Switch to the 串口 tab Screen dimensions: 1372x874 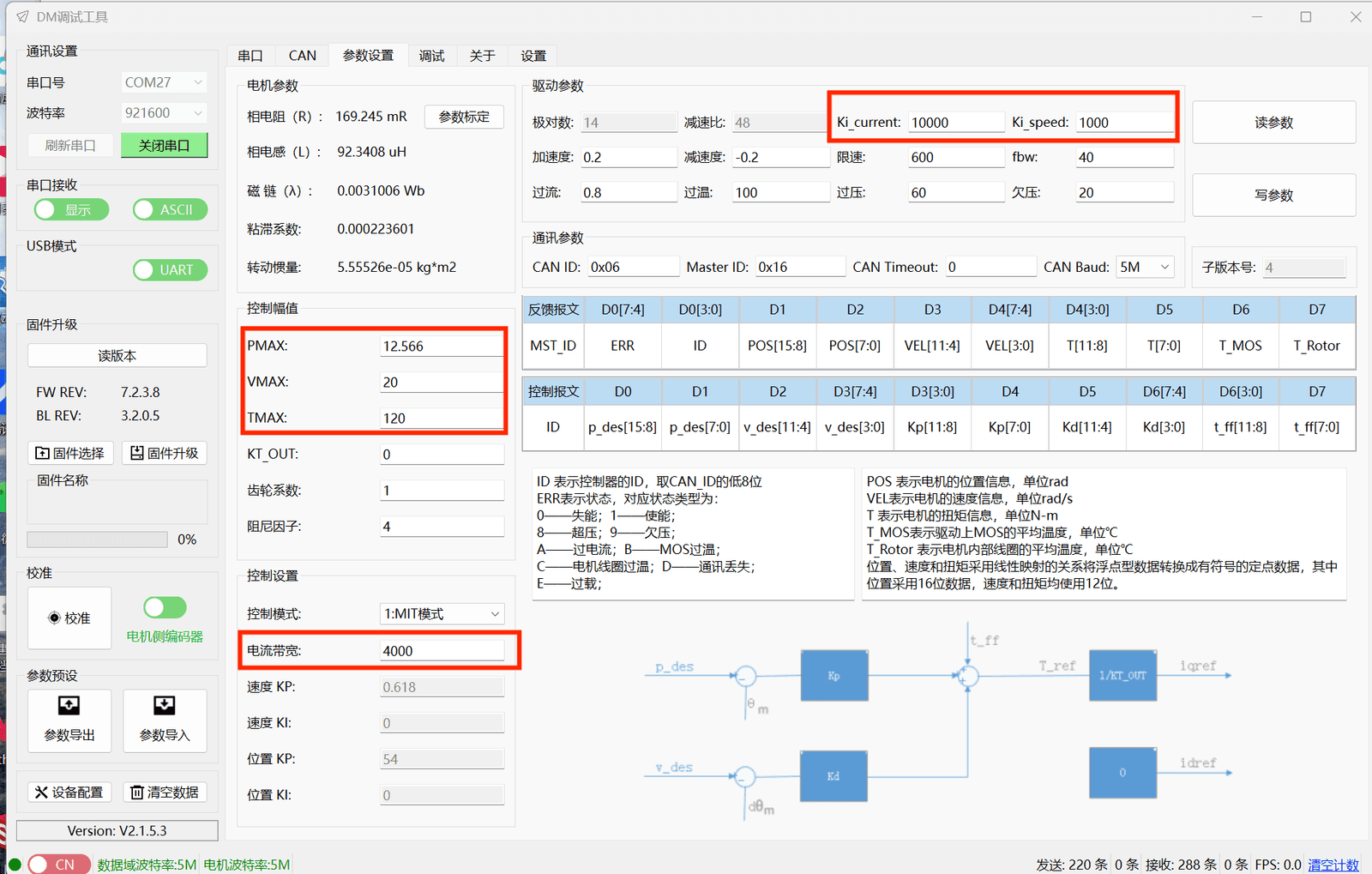click(250, 56)
